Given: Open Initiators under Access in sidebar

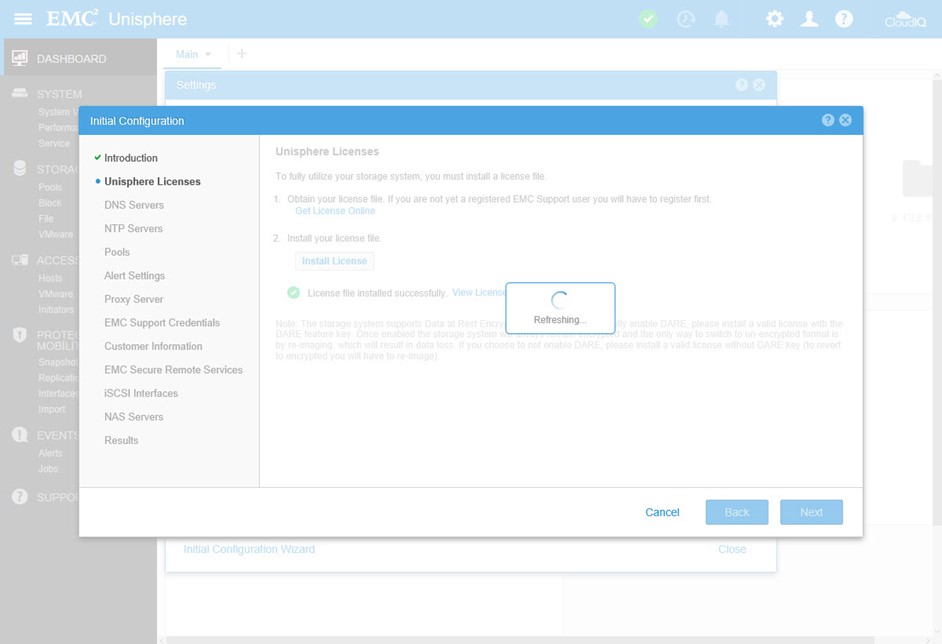Looking at the screenshot, I should pos(56,309).
